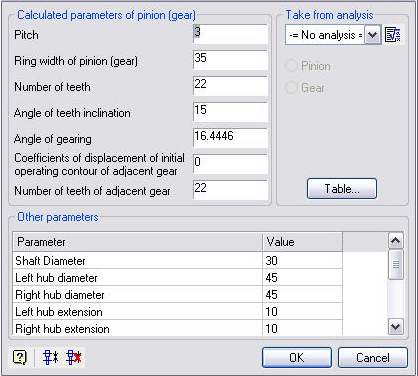Select the Shaft Diameter row
The image size is (418, 376).
click(x=178, y=260)
